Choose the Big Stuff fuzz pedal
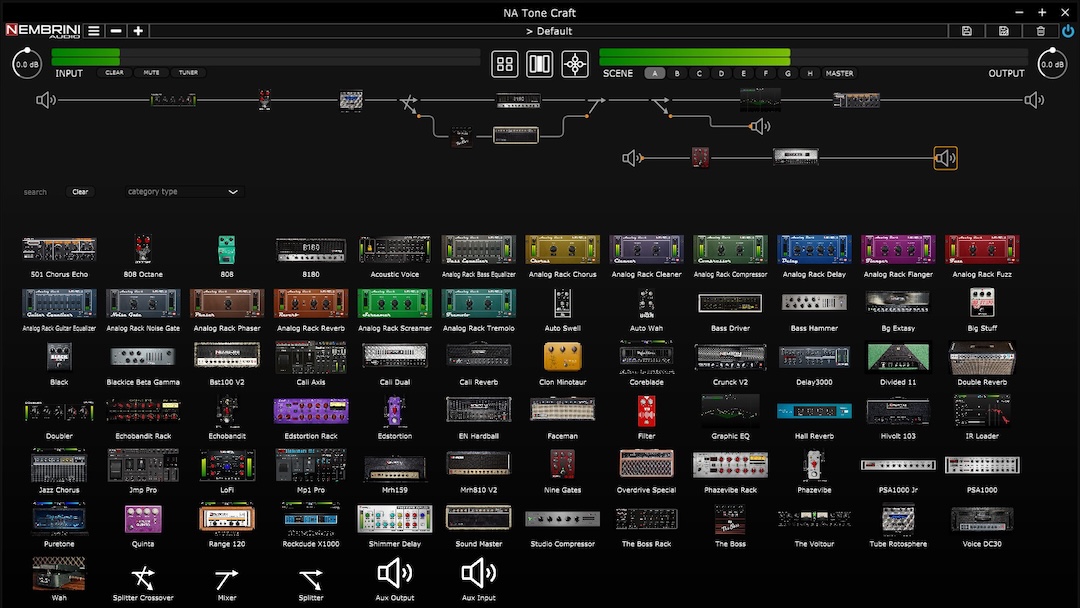The image size is (1080, 608). [x=981, y=302]
